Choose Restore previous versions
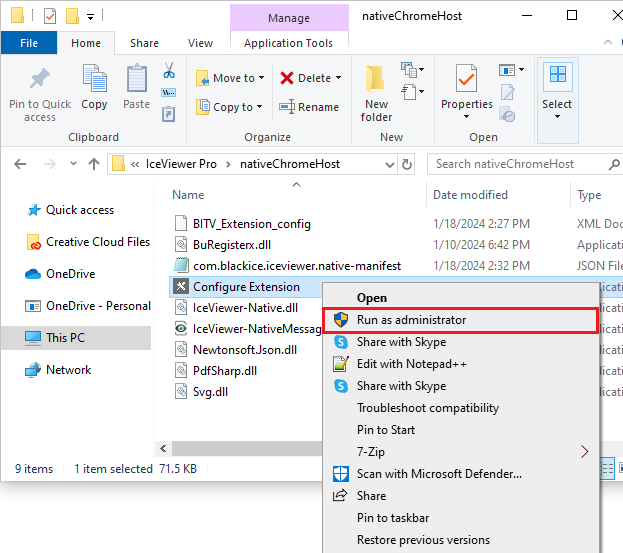The image size is (623, 553). tap(460, 540)
